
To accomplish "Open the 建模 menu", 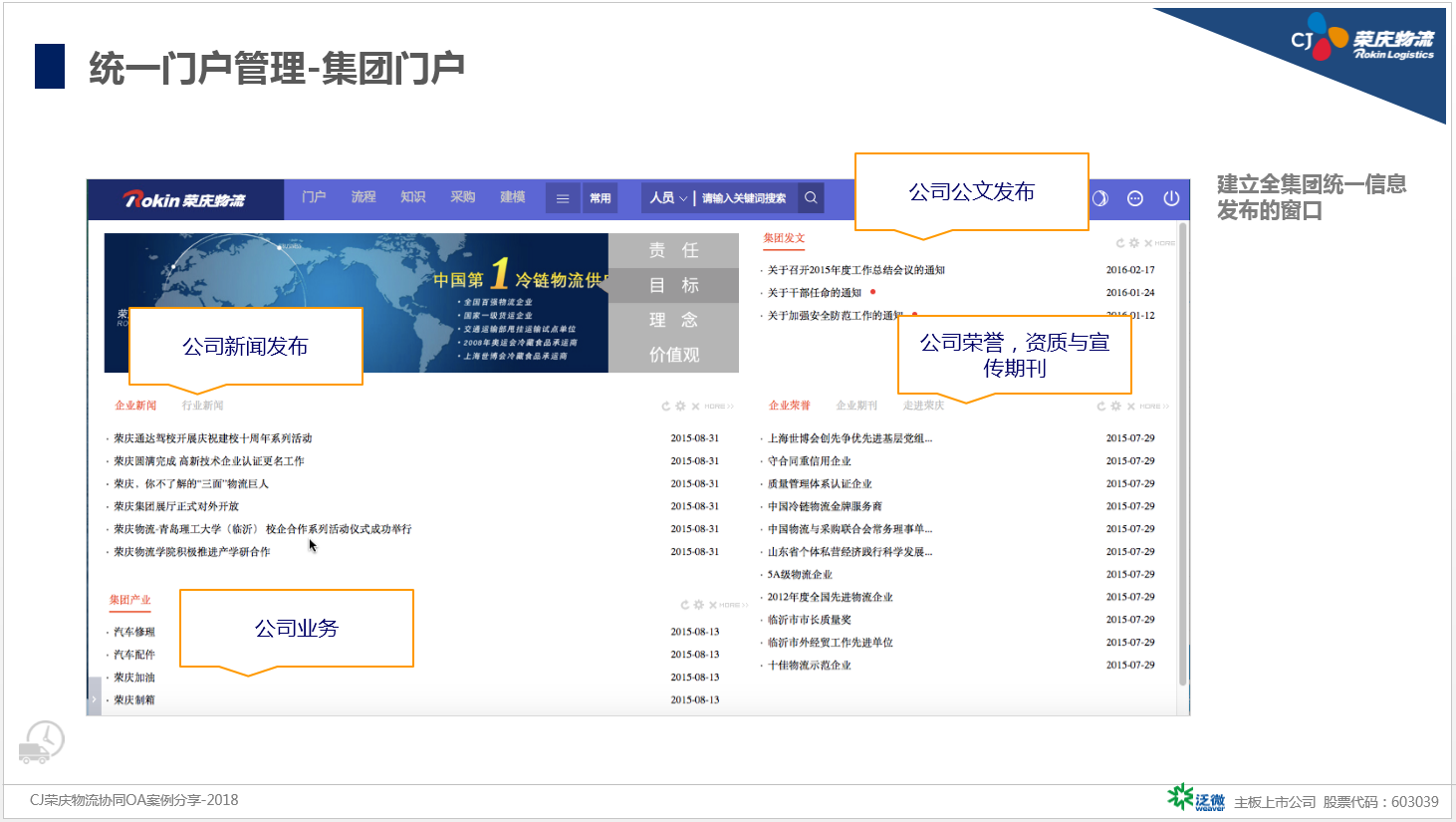I will tap(513, 197).
